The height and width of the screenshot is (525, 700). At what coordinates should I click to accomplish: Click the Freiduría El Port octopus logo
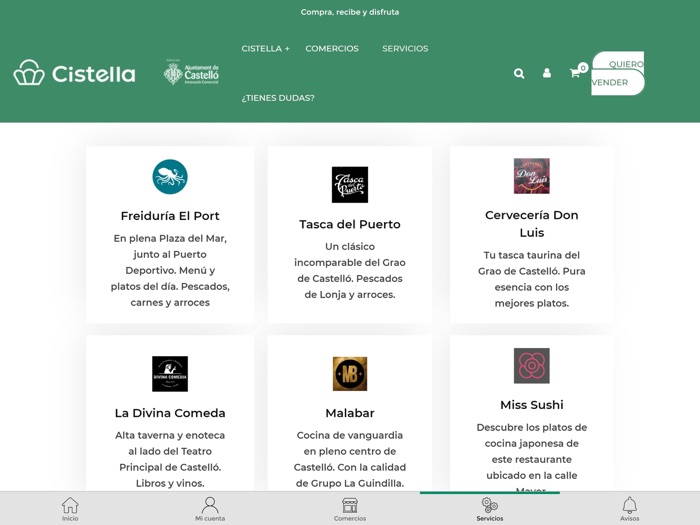[x=170, y=177]
